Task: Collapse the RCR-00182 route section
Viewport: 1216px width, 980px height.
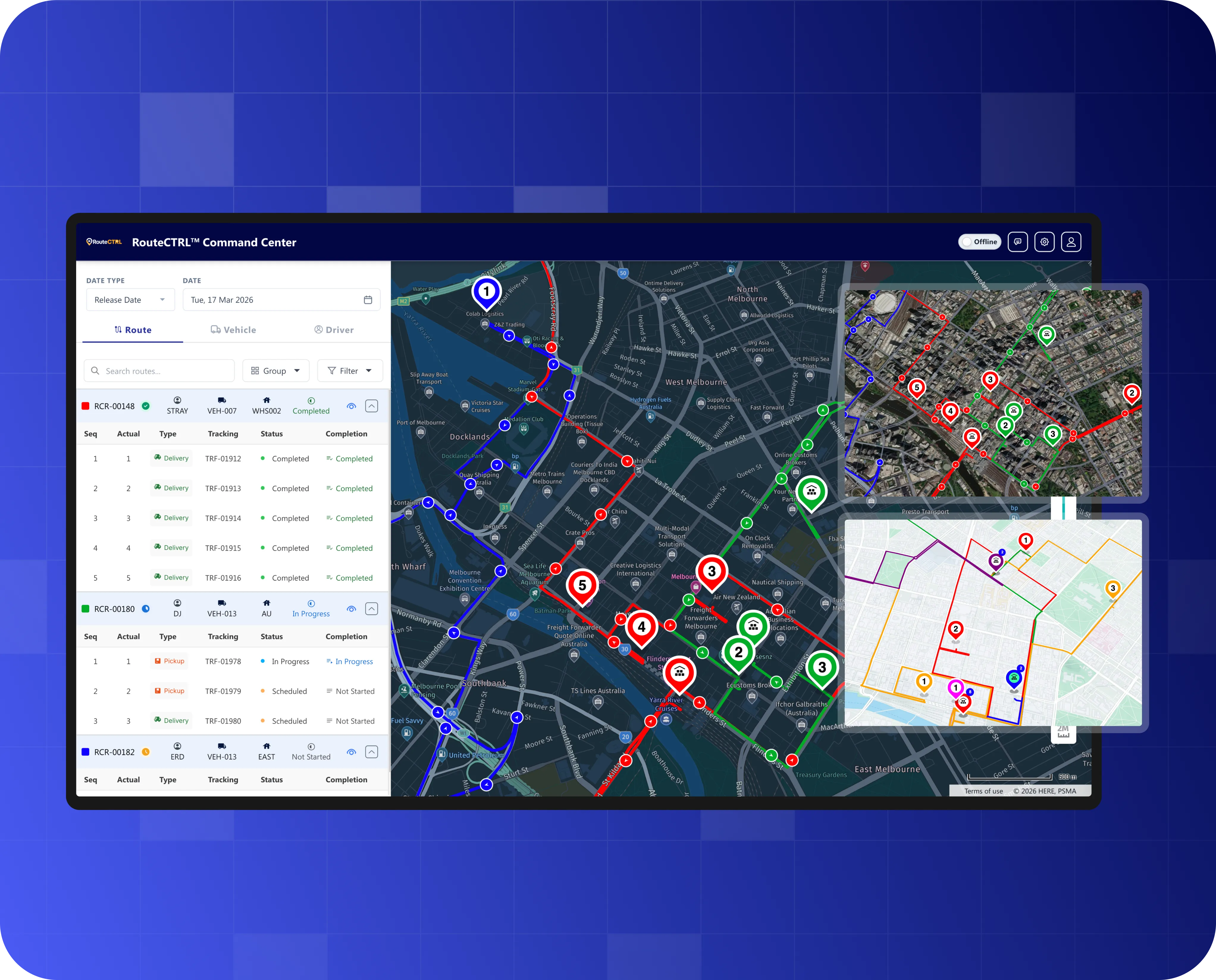Action: pos(372,752)
